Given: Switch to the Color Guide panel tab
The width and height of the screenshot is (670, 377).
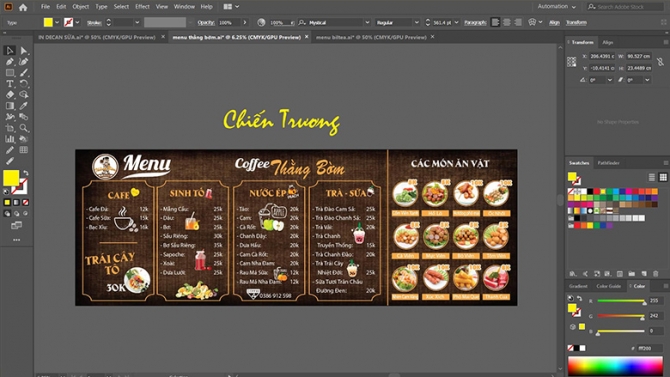Looking at the screenshot, I should (608, 286).
